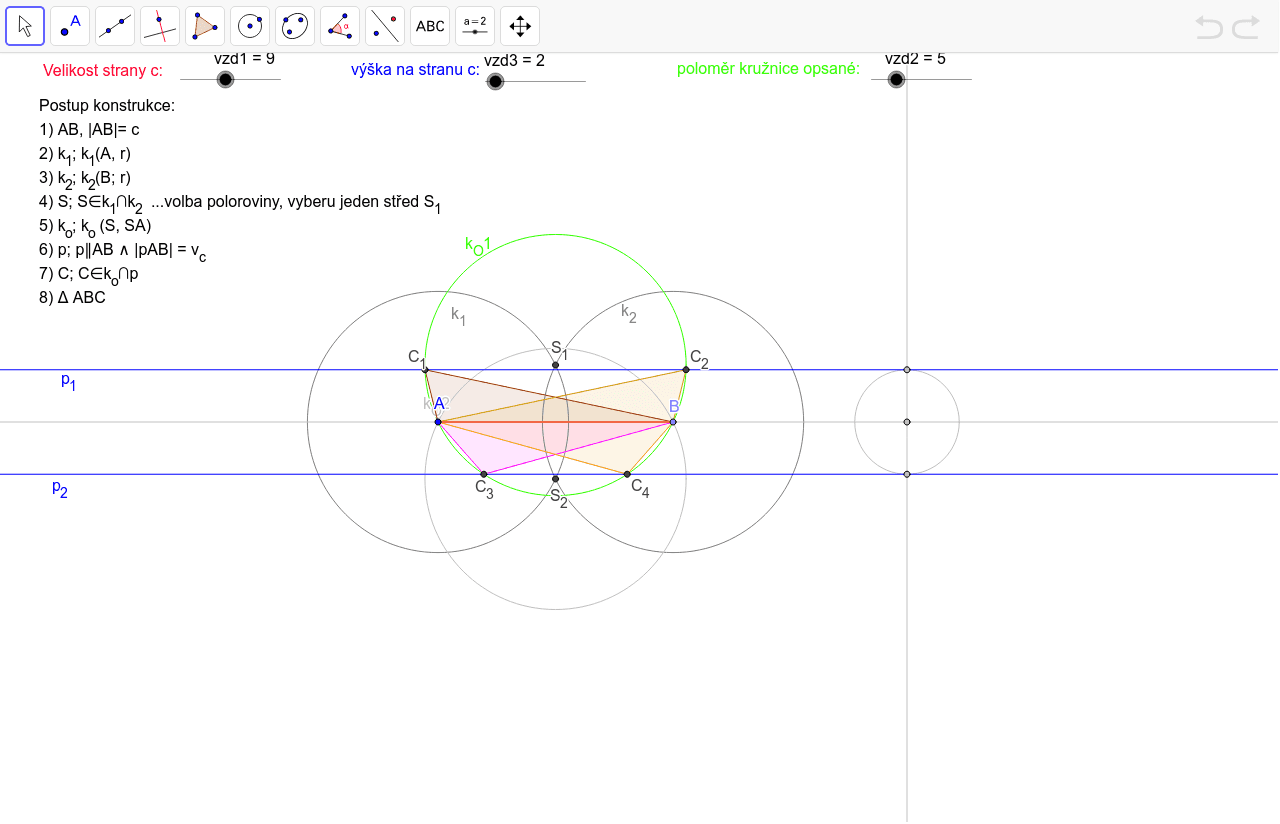The height and width of the screenshot is (824, 1280).
Task: Select the Point tool
Action: pyautogui.click(x=70, y=26)
